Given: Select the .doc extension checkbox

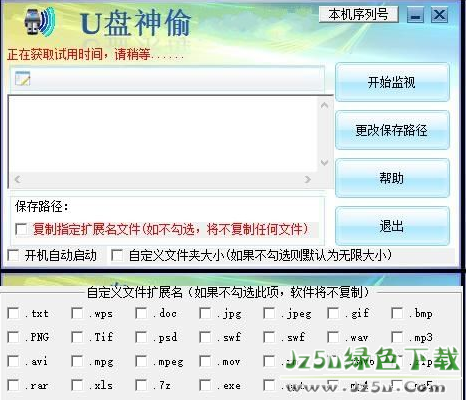Looking at the screenshot, I should click(x=141, y=313).
